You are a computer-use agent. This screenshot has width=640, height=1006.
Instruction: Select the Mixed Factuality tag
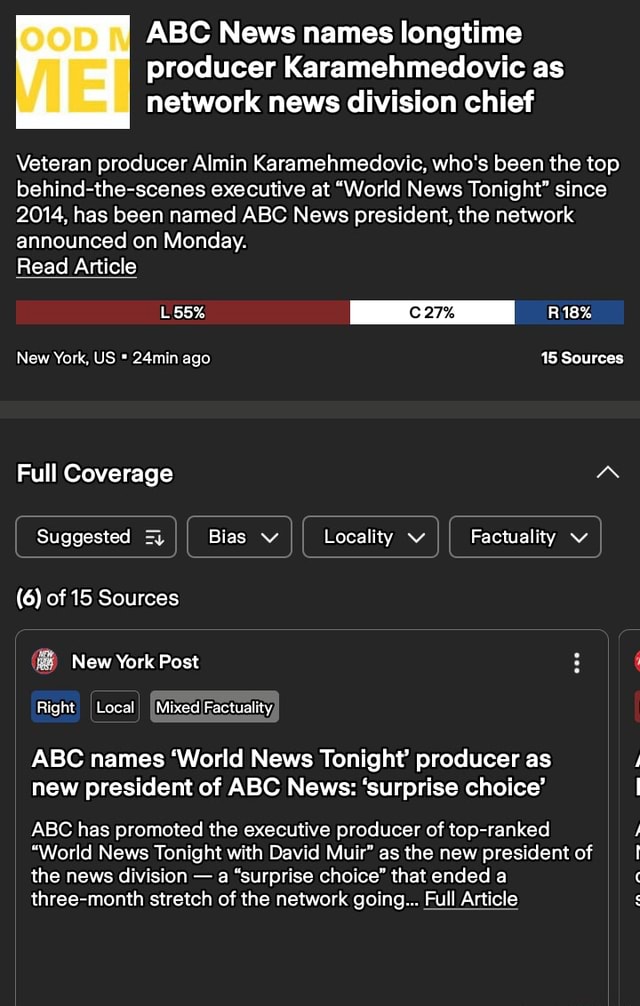213,707
